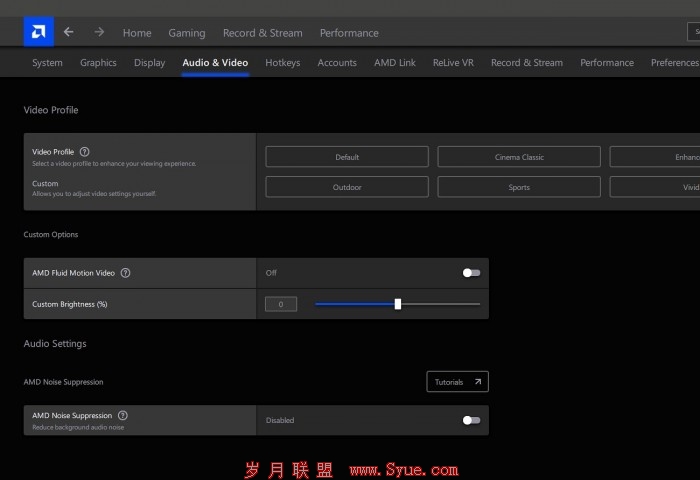Switch to the Graphics settings tab
The width and height of the screenshot is (700, 480).
[x=98, y=63]
